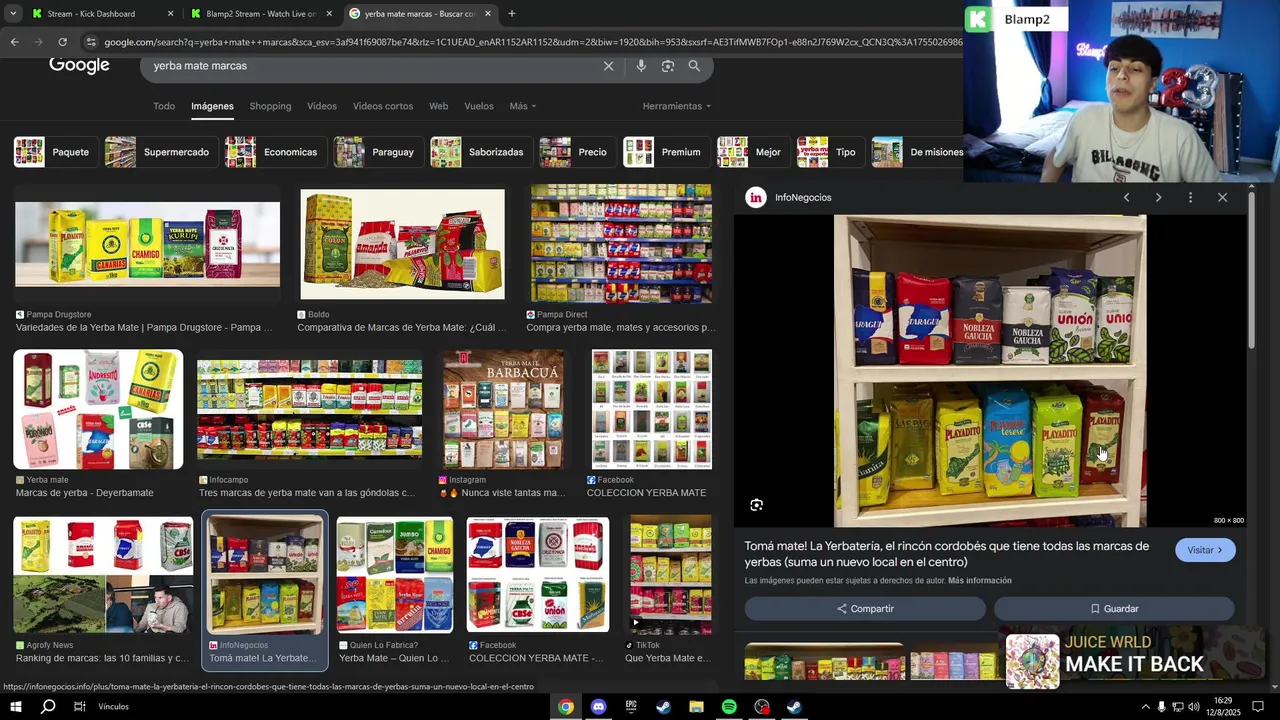Image resolution: width=1280 pixels, height=720 pixels.
Task: Select the Todo search filter
Action: tap(164, 106)
